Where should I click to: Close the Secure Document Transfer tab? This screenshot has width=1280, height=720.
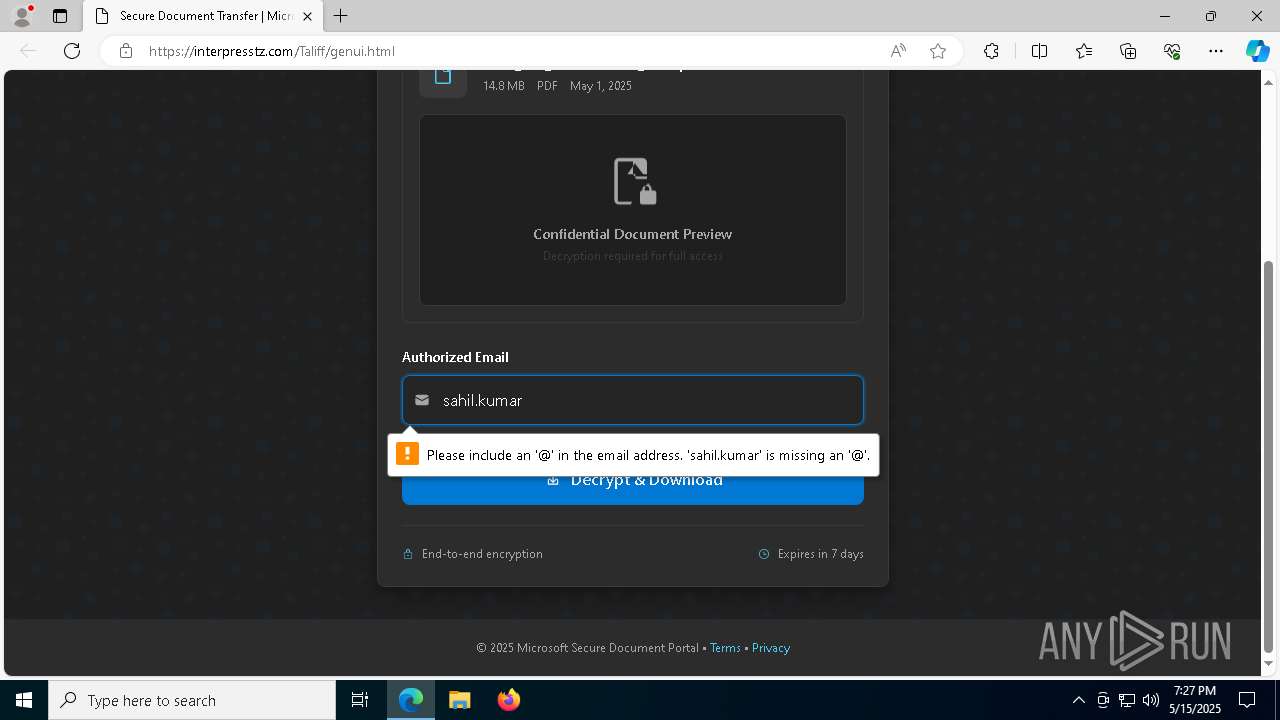point(307,16)
